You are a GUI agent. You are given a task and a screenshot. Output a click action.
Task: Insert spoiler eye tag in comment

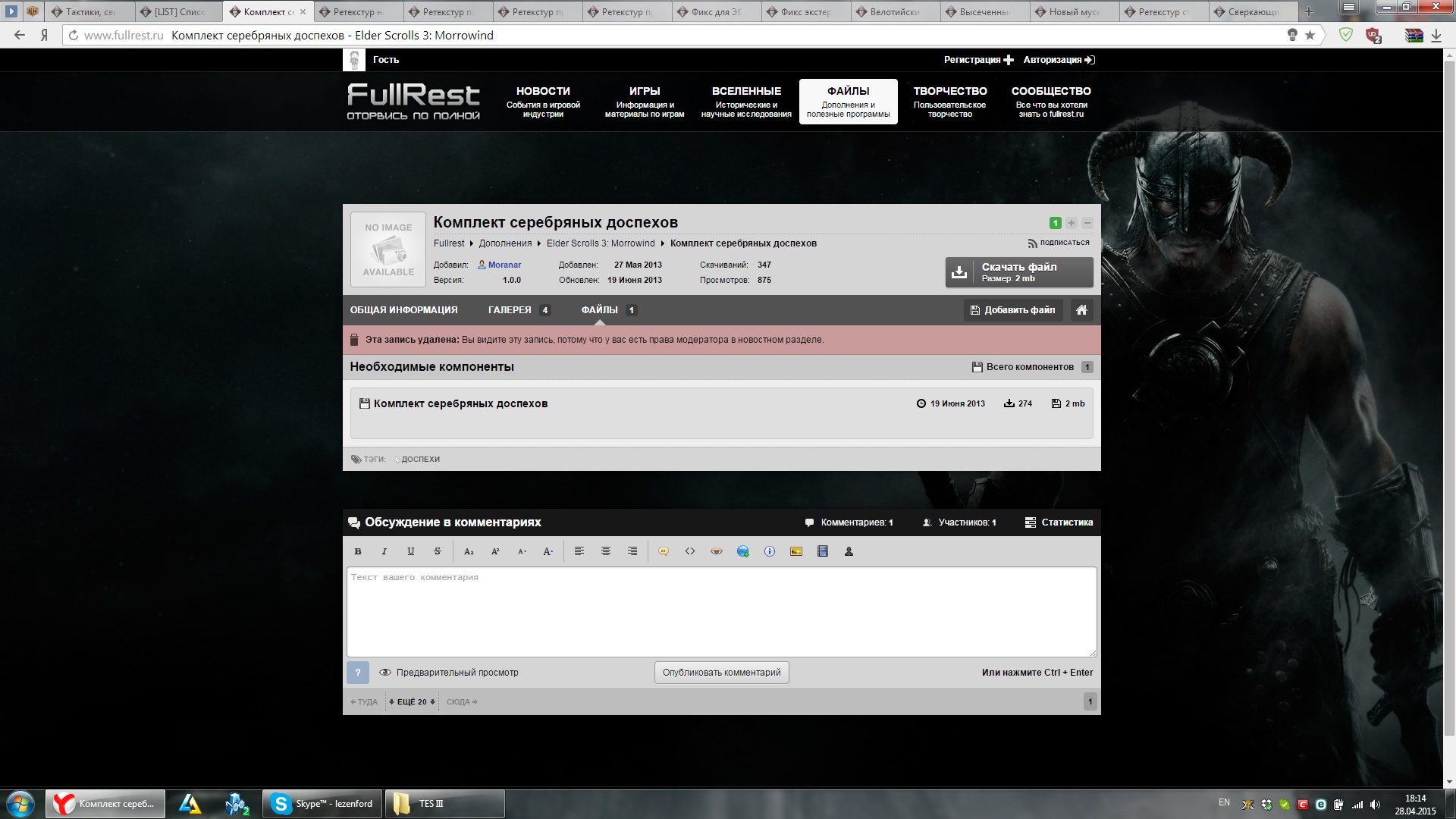click(717, 551)
